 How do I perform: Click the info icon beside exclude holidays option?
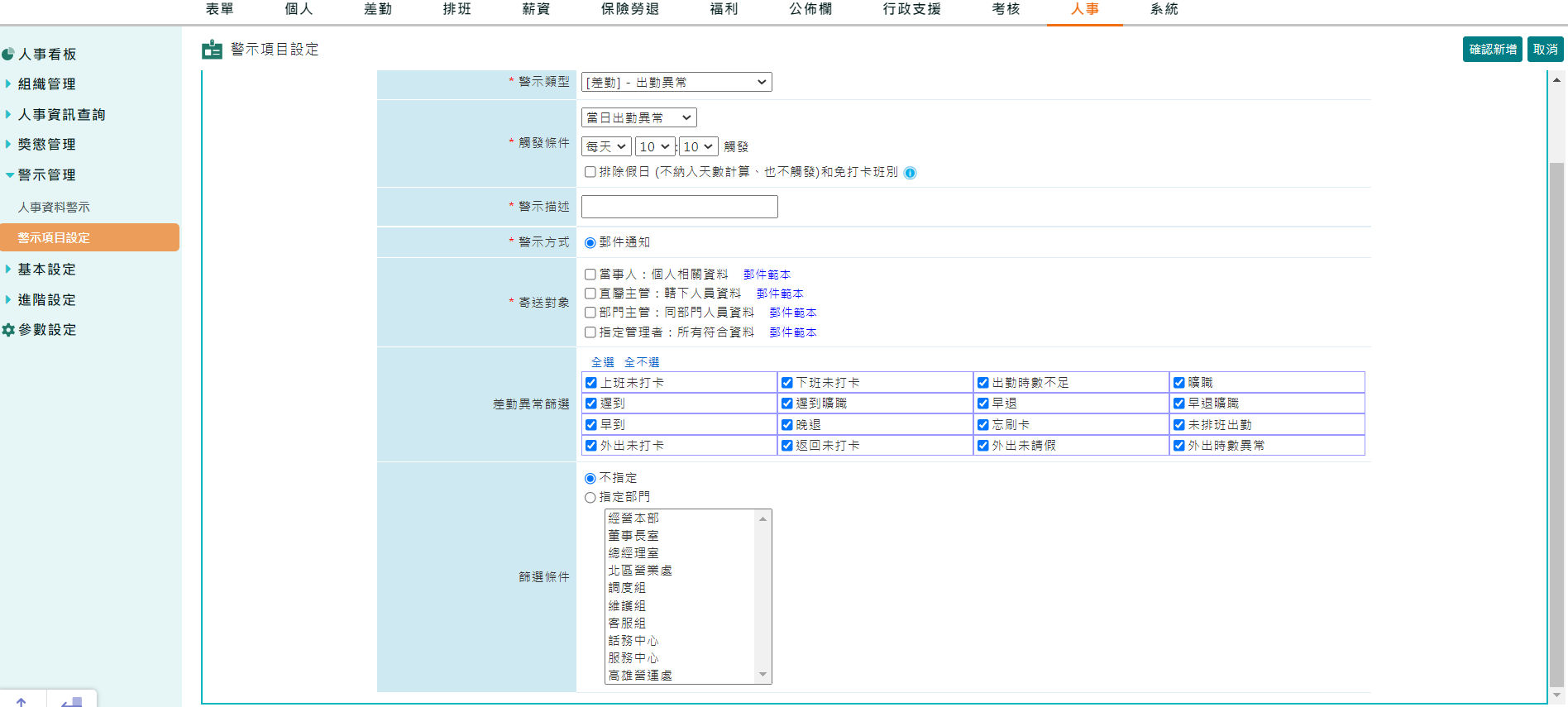[910, 173]
